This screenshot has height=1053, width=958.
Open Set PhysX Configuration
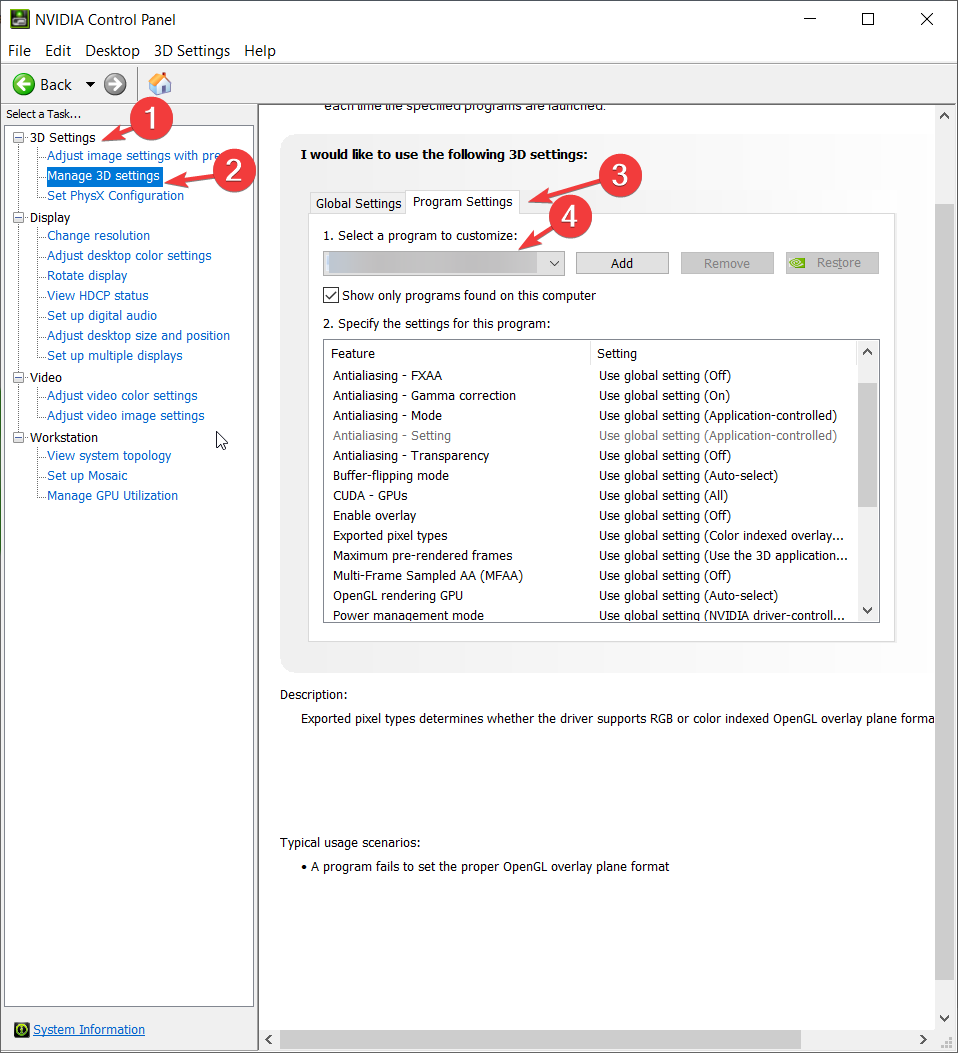click(x=115, y=195)
